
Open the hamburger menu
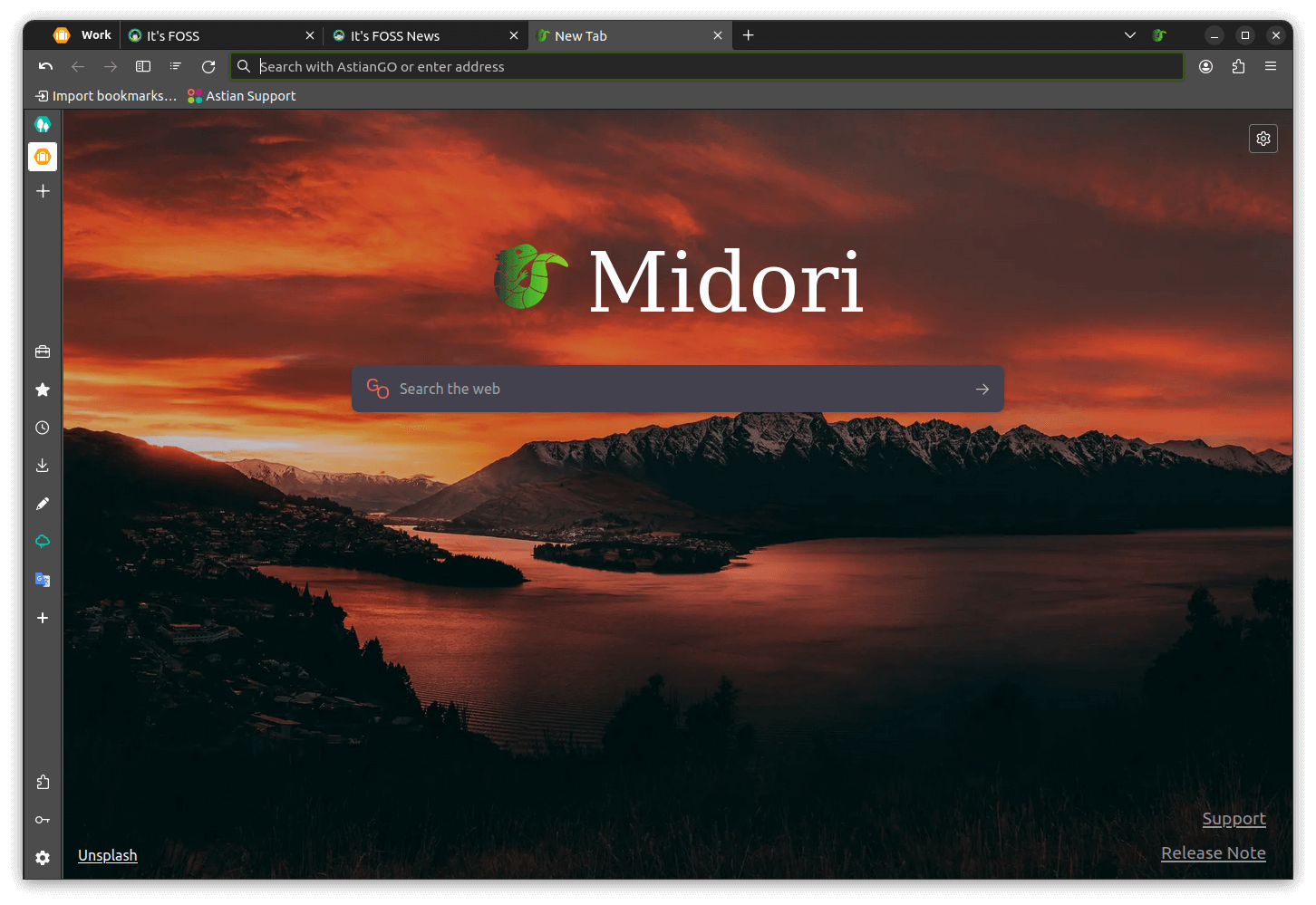point(1270,65)
